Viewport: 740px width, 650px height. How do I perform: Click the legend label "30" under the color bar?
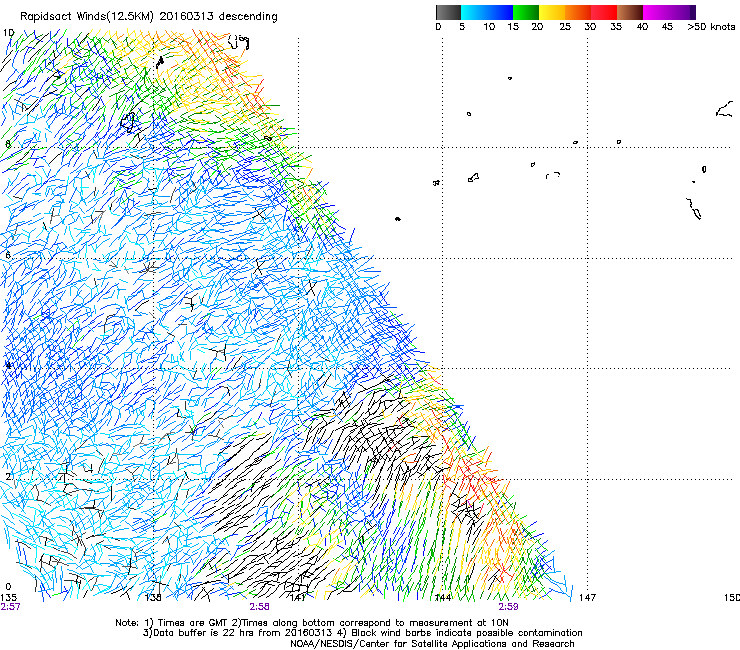[590, 27]
